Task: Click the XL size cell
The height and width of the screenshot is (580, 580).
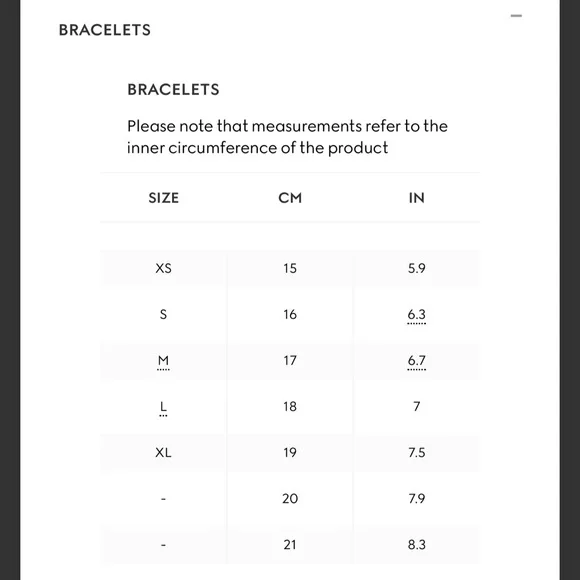Action: (163, 453)
